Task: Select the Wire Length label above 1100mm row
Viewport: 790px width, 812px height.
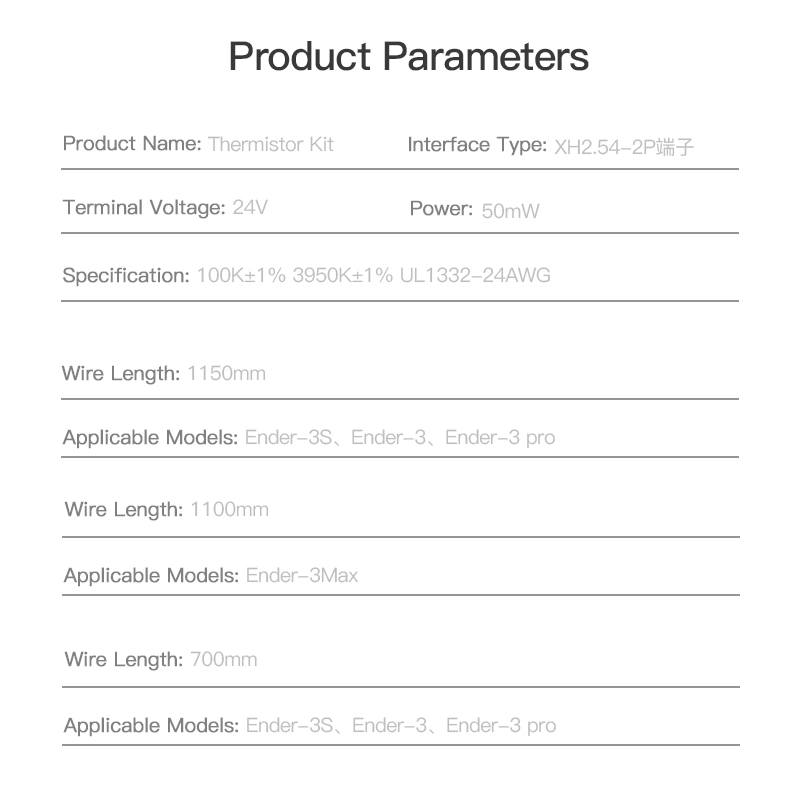Action: click(x=124, y=510)
